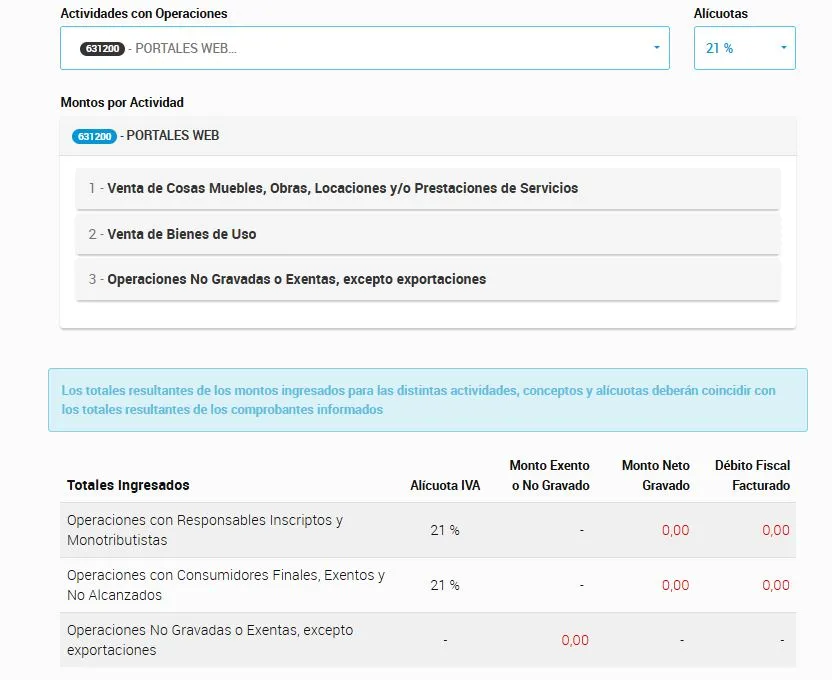The image size is (832, 680).
Task: Click the Alícuotas label
Action: point(721,14)
